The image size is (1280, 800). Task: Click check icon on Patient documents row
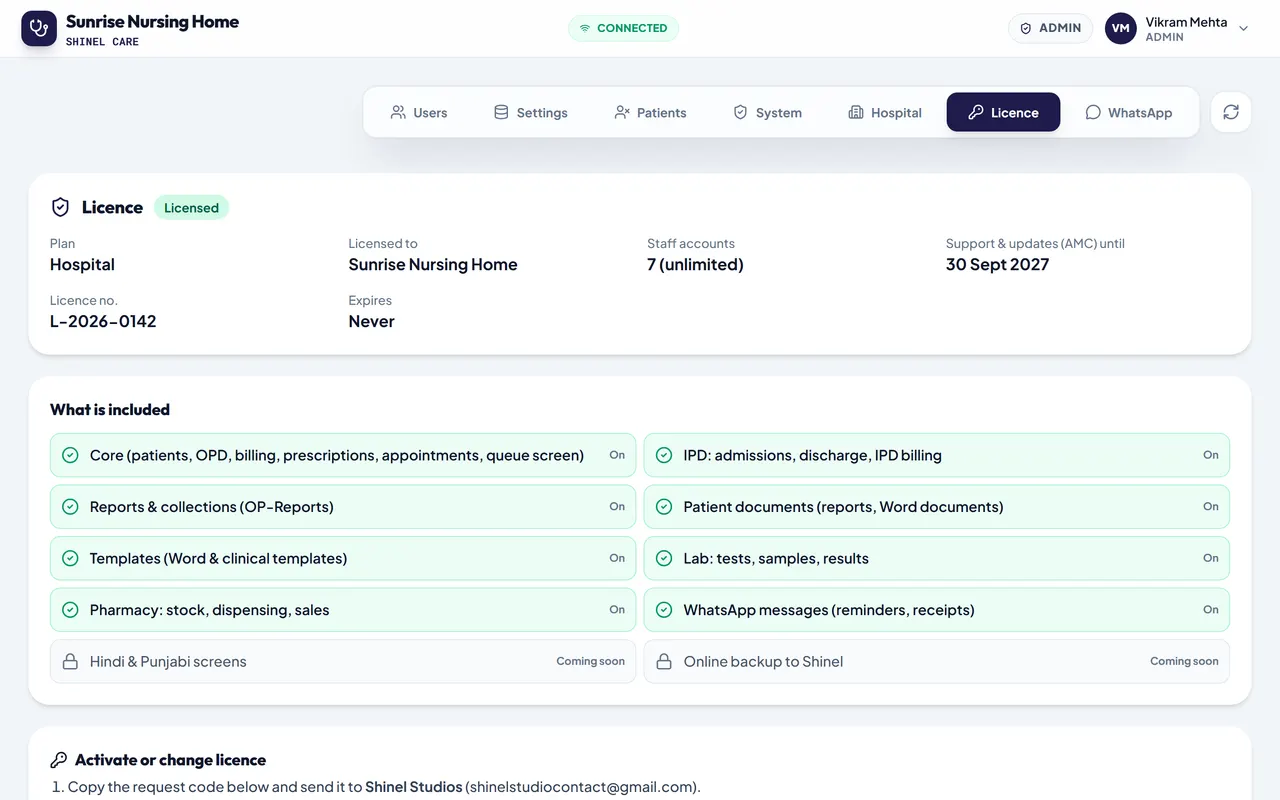coord(664,507)
